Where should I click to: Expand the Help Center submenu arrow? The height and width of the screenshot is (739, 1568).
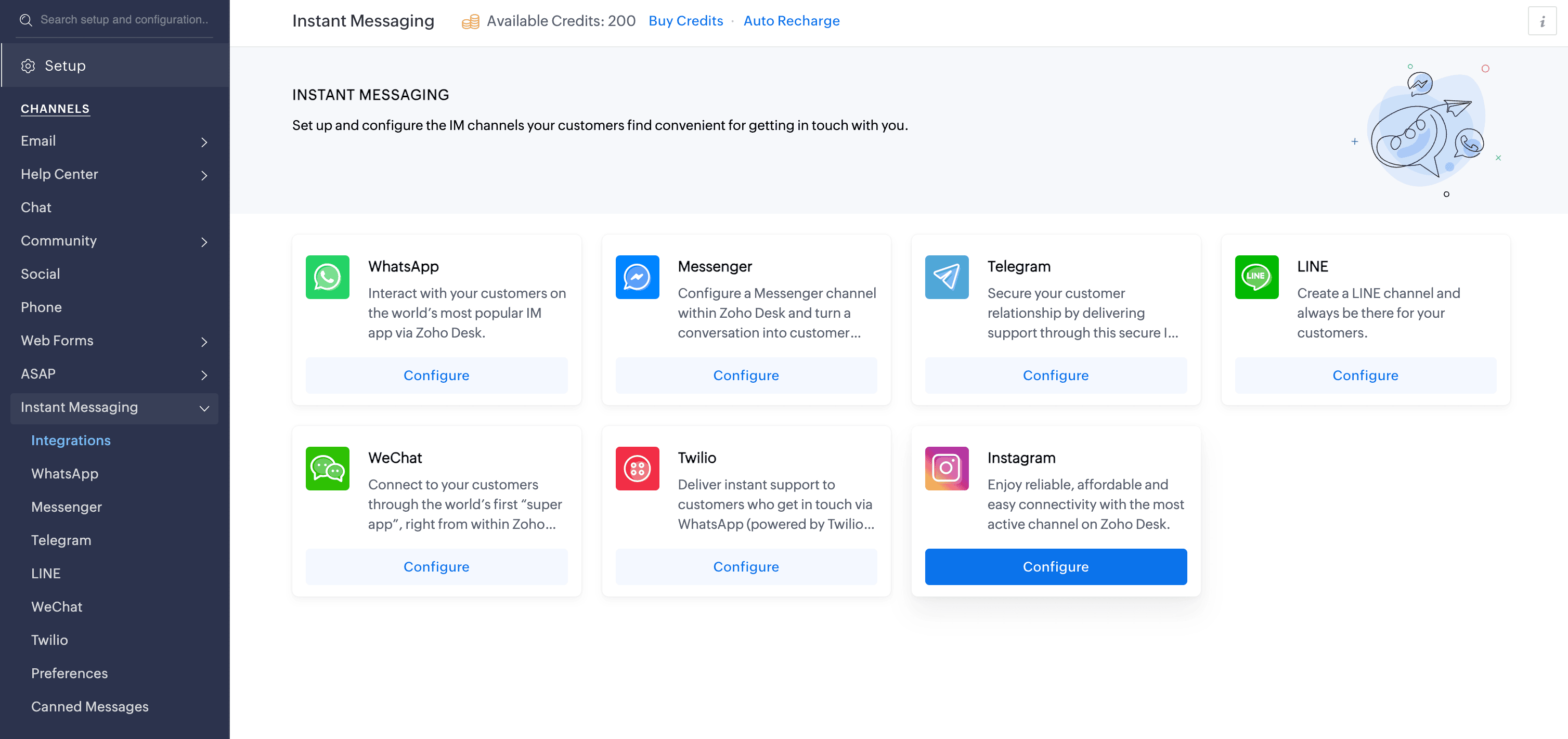(x=204, y=175)
